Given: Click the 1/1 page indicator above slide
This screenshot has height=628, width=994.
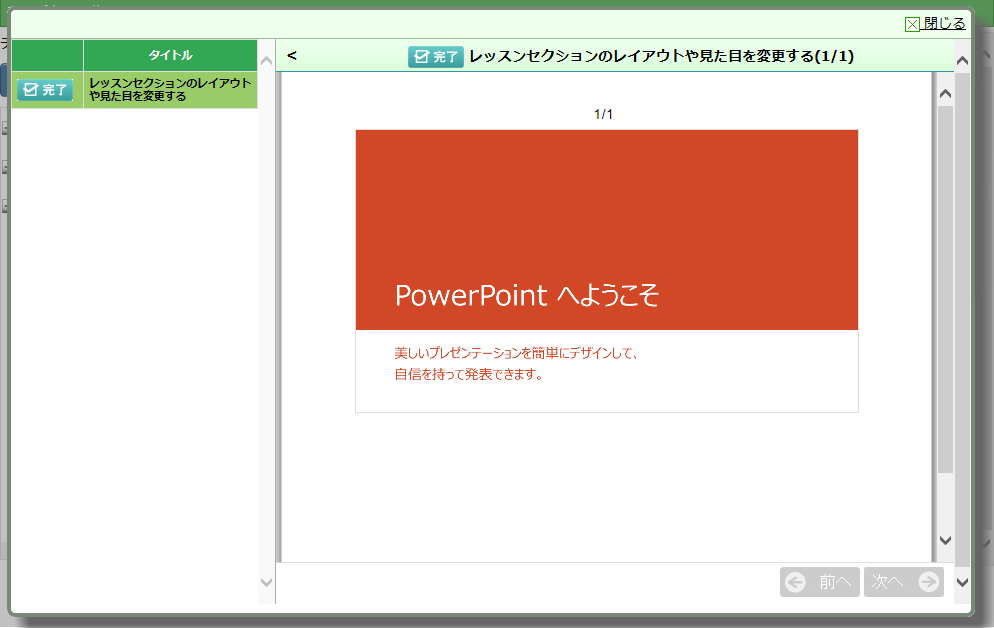Looking at the screenshot, I should [x=603, y=115].
